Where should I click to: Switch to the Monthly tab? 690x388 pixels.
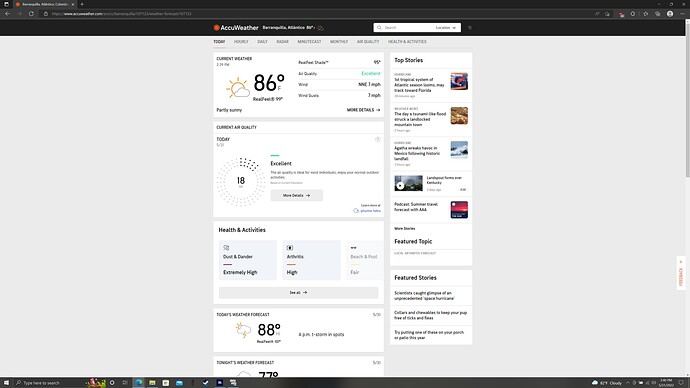click(x=339, y=42)
